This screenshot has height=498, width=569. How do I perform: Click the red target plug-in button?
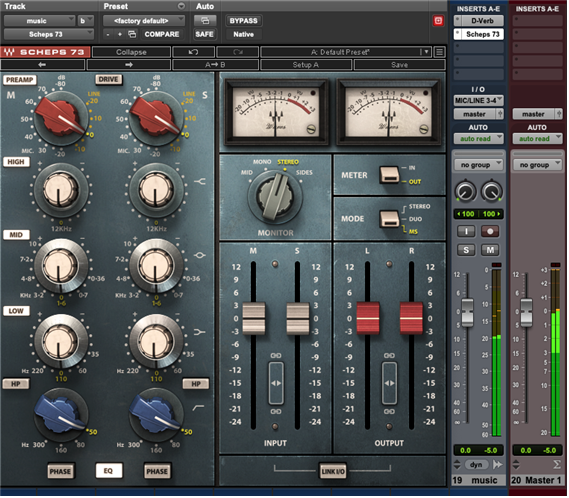438,21
